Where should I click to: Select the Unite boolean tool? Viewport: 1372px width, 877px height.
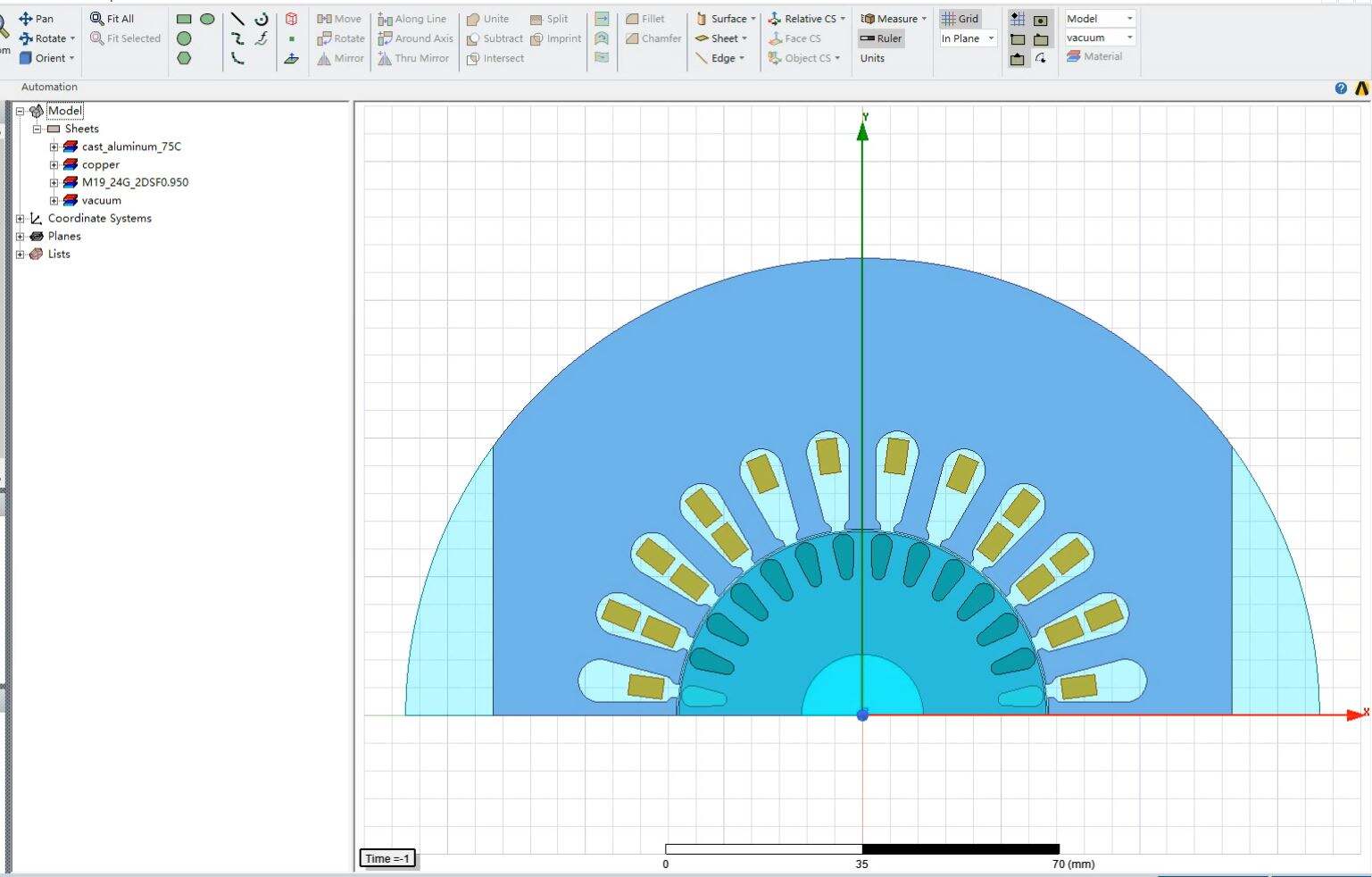pos(489,18)
